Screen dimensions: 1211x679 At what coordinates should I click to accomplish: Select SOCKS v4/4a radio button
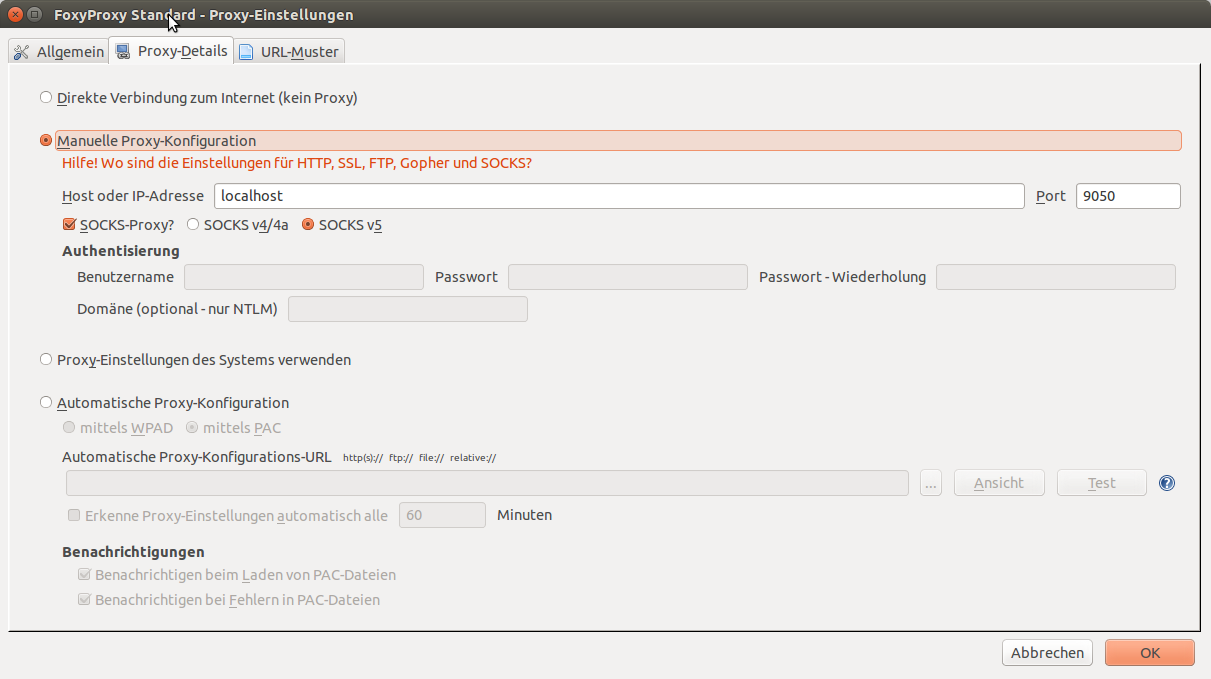[194, 225]
